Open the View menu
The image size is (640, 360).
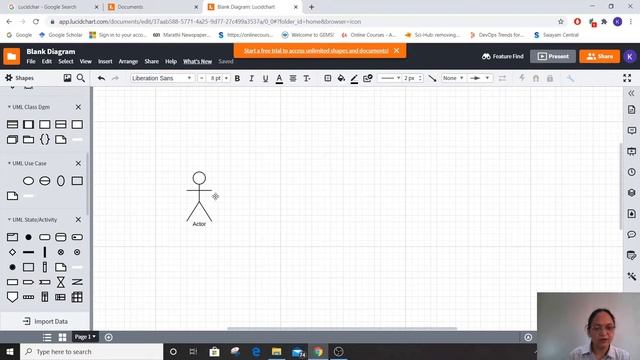[85, 62]
